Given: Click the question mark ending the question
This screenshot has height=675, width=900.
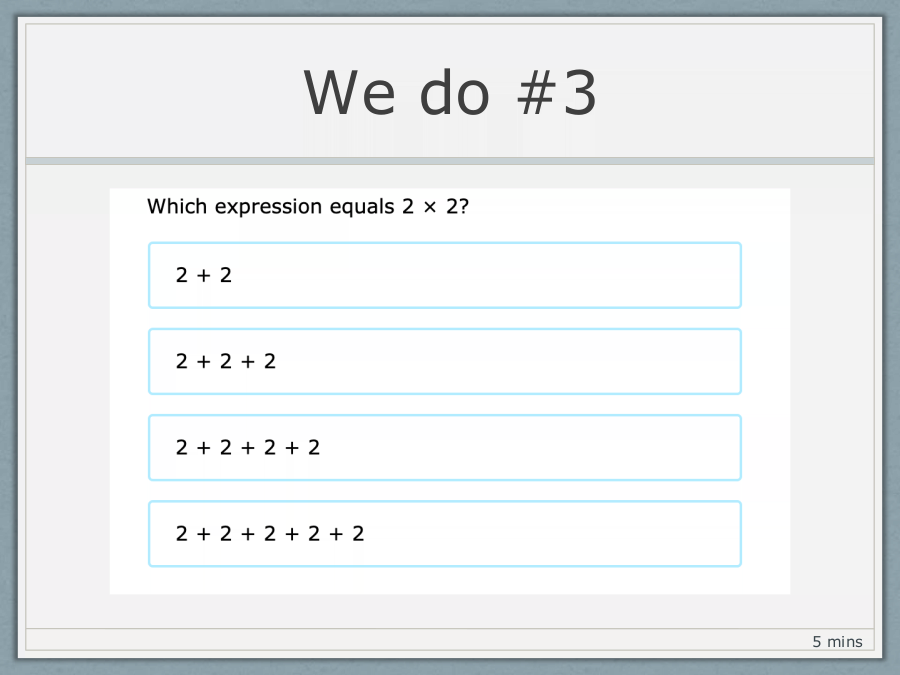Looking at the screenshot, I should point(464,206).
